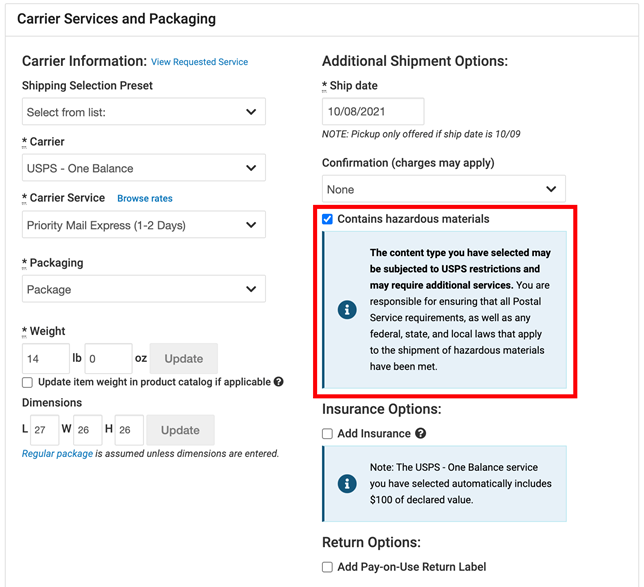Viewport: 644px width, 587px height.
Task: Open the Packaging dropdown
Action: click(144, 290)
